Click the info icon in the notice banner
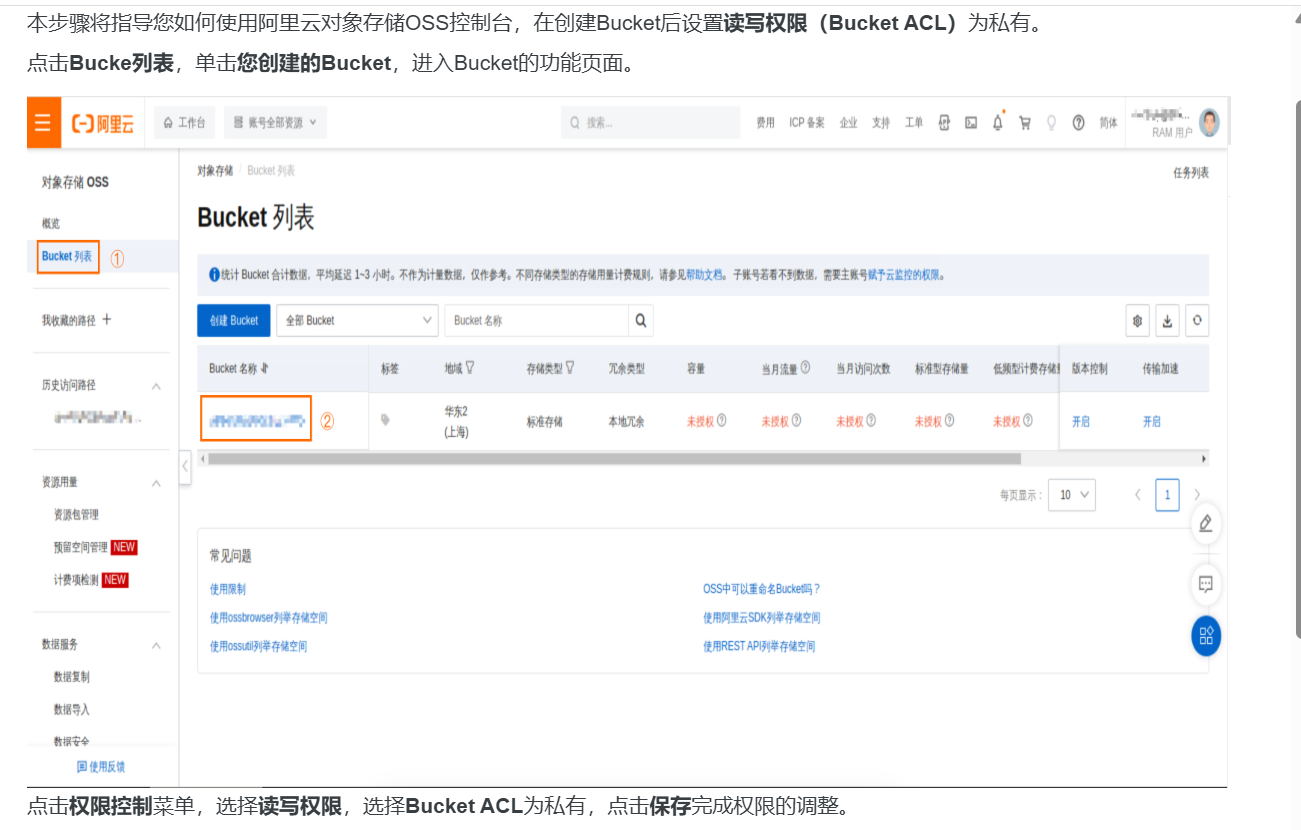 tap(214, 275)
